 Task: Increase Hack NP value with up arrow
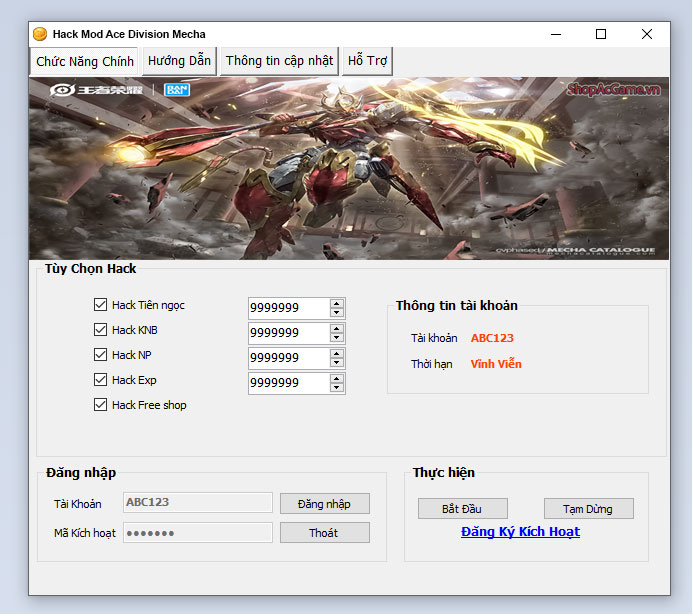pyautogui.click(x=337, y=354)
